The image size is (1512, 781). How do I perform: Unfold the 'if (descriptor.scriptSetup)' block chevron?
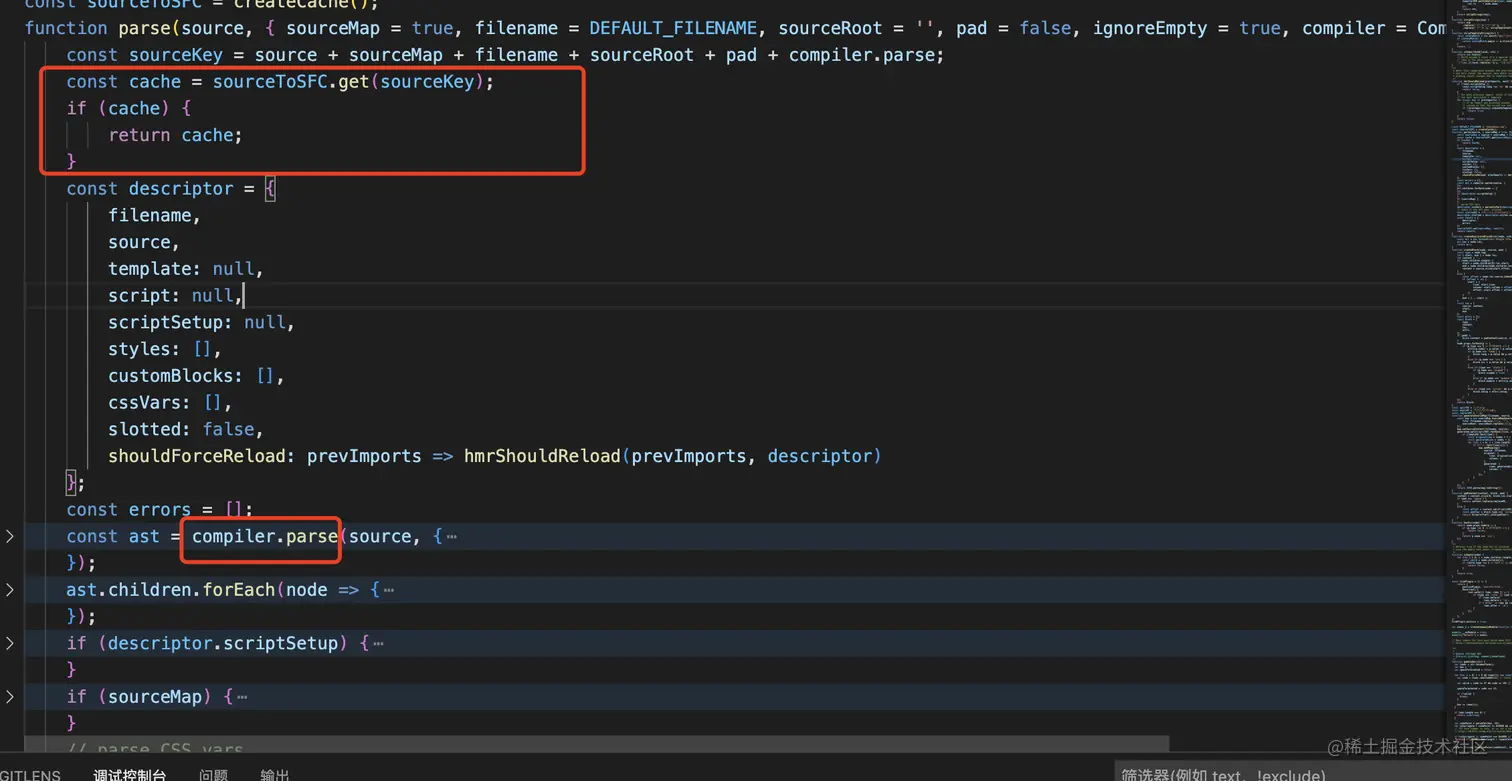10,643
